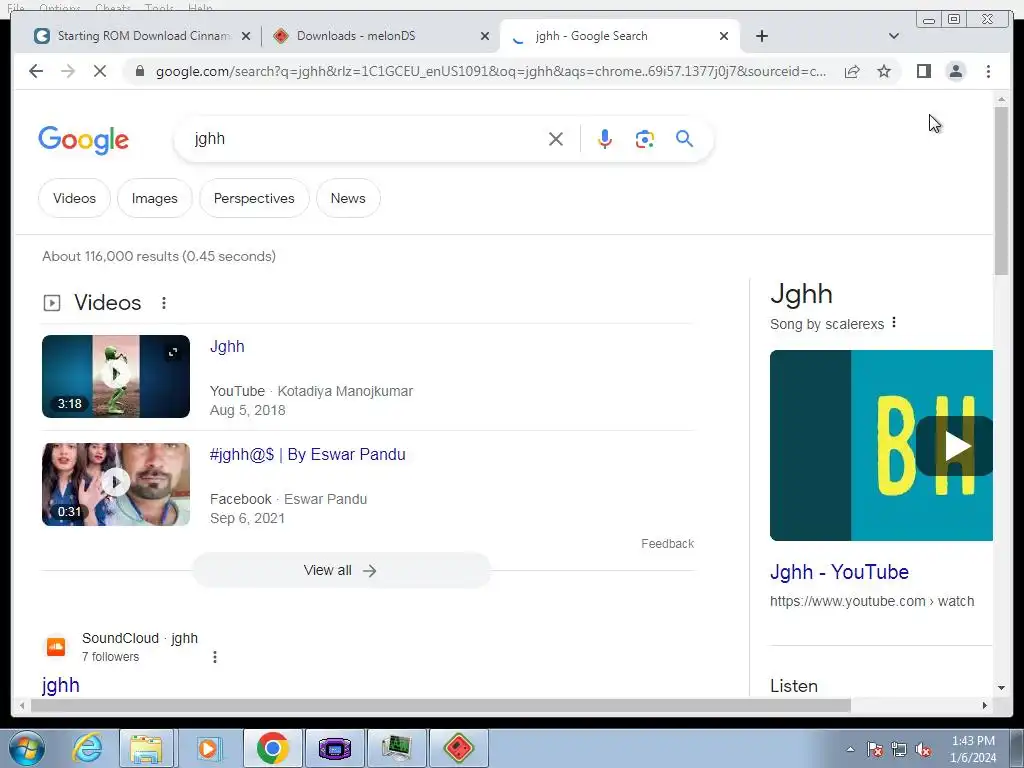
Task: Search by image with Lens
Action: [645, 139]
